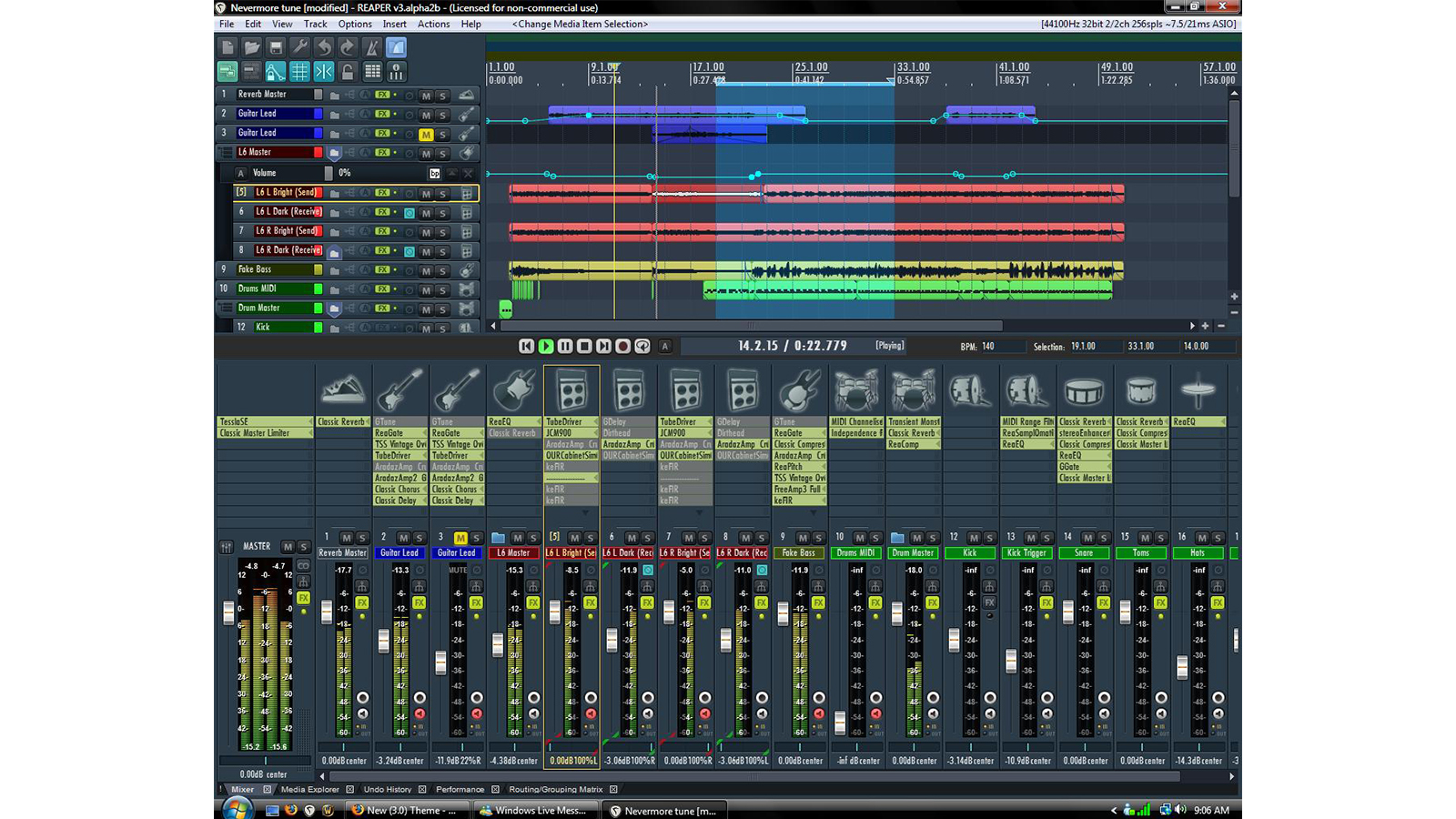Screen dimensions: 1456x819
Task: Switch to Media Explorer tab
Action: point(309,789)
